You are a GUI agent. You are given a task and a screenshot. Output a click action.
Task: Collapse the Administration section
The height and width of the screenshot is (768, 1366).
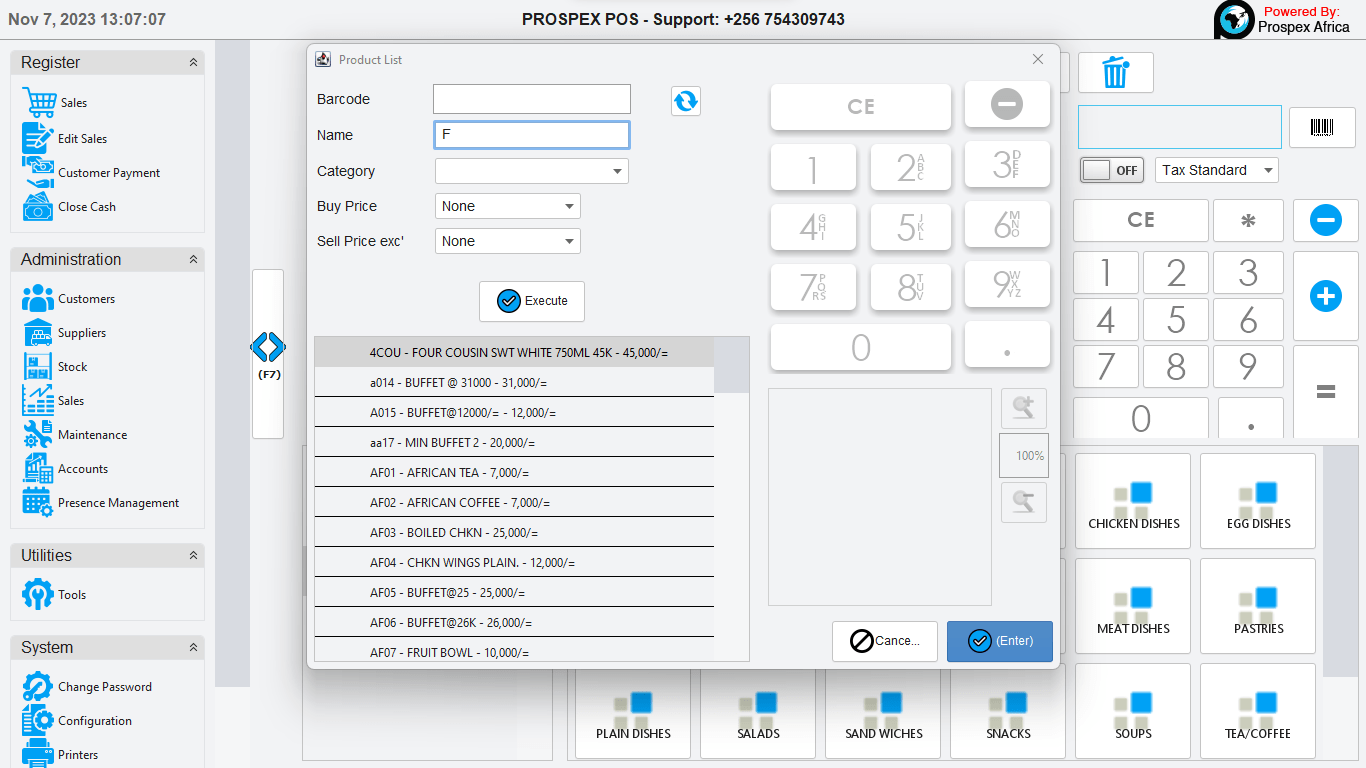[193, 260]
